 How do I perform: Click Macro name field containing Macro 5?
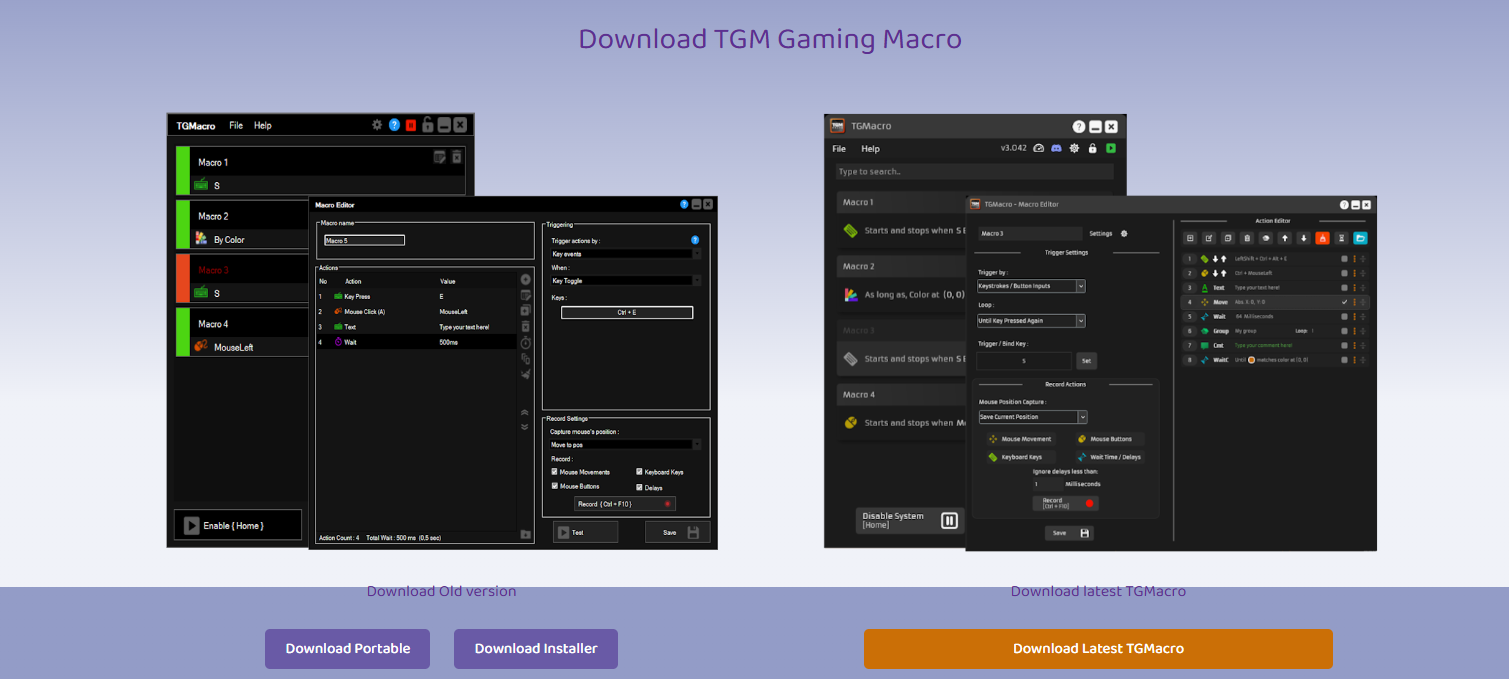click(364, 240)
